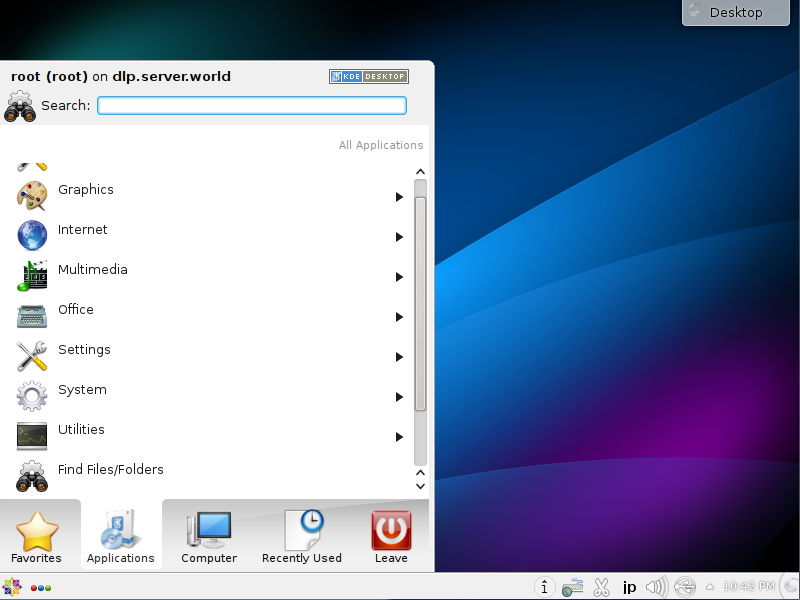This screenshot has height=600, width=800.
Task: Open the Recently Used section
Action: click(301, 533)
